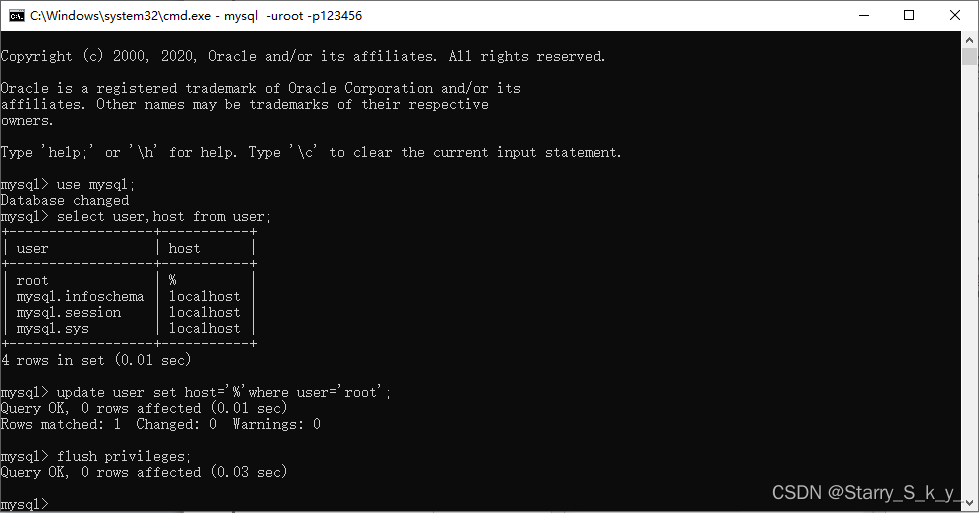Click the cmd.exe icon in the title bar
The height and width of the screenshot is (513, 979).
(17, 16)
